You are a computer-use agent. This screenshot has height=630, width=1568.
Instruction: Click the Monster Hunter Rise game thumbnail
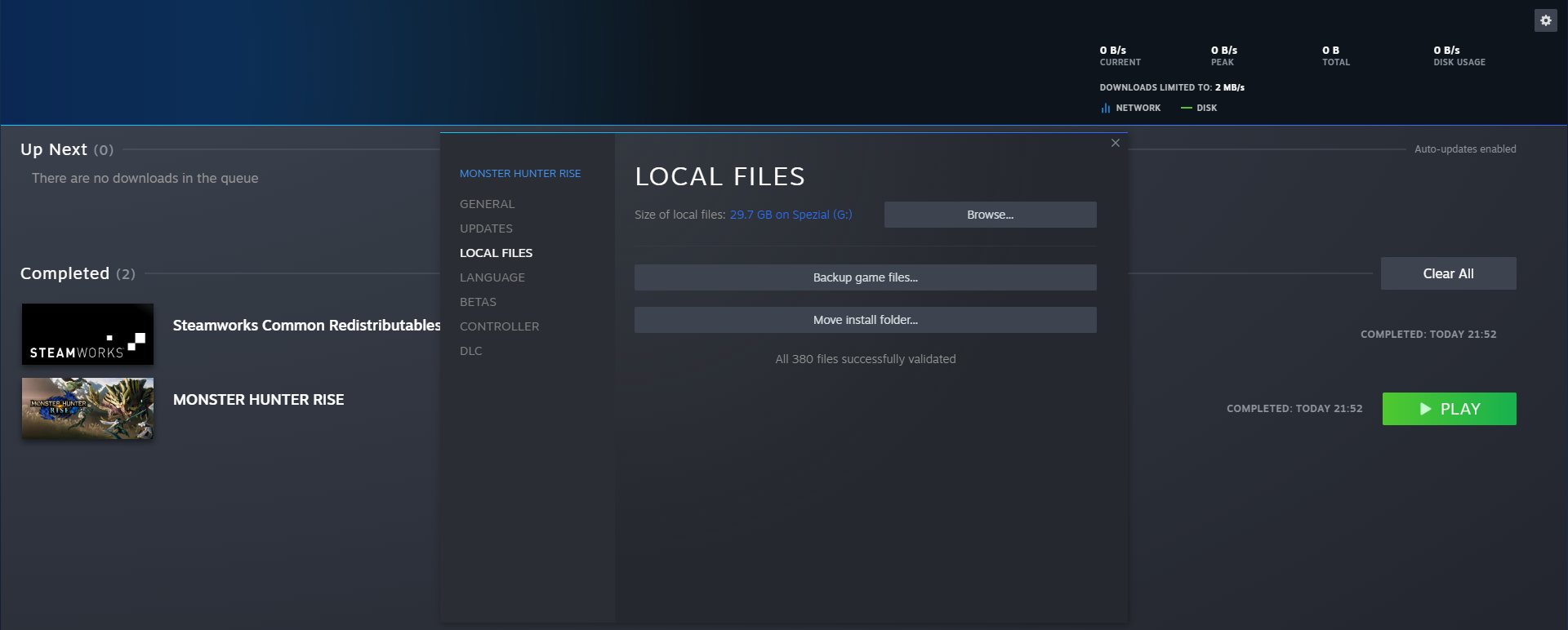click(x=87, y=408)
